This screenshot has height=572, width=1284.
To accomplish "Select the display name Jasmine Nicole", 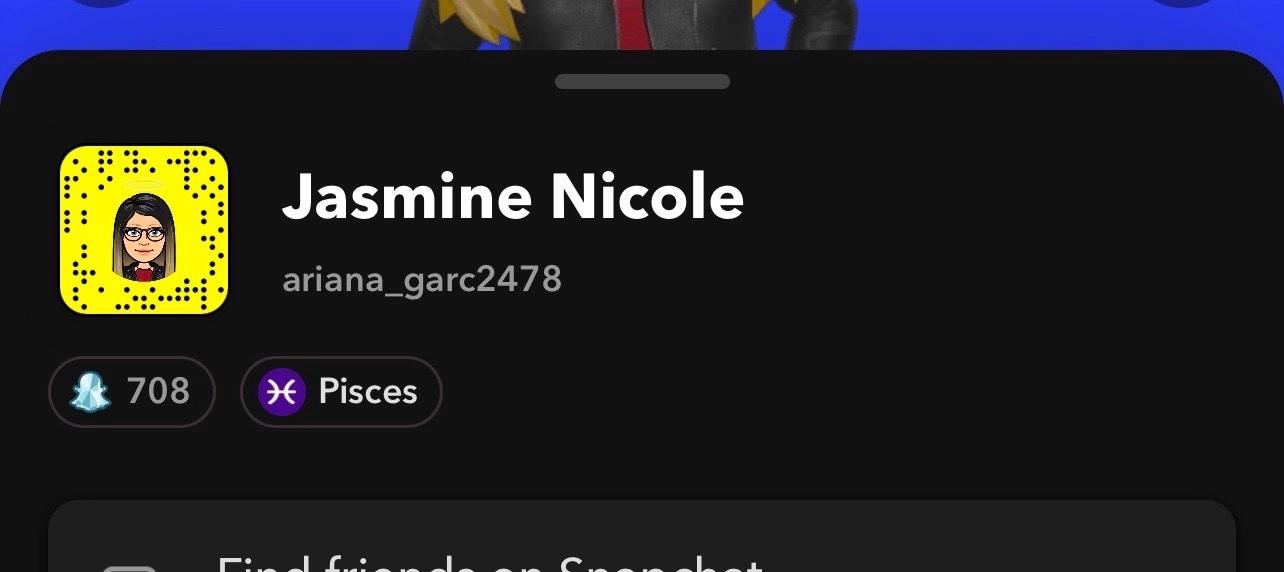I will (x=513, y=196).
